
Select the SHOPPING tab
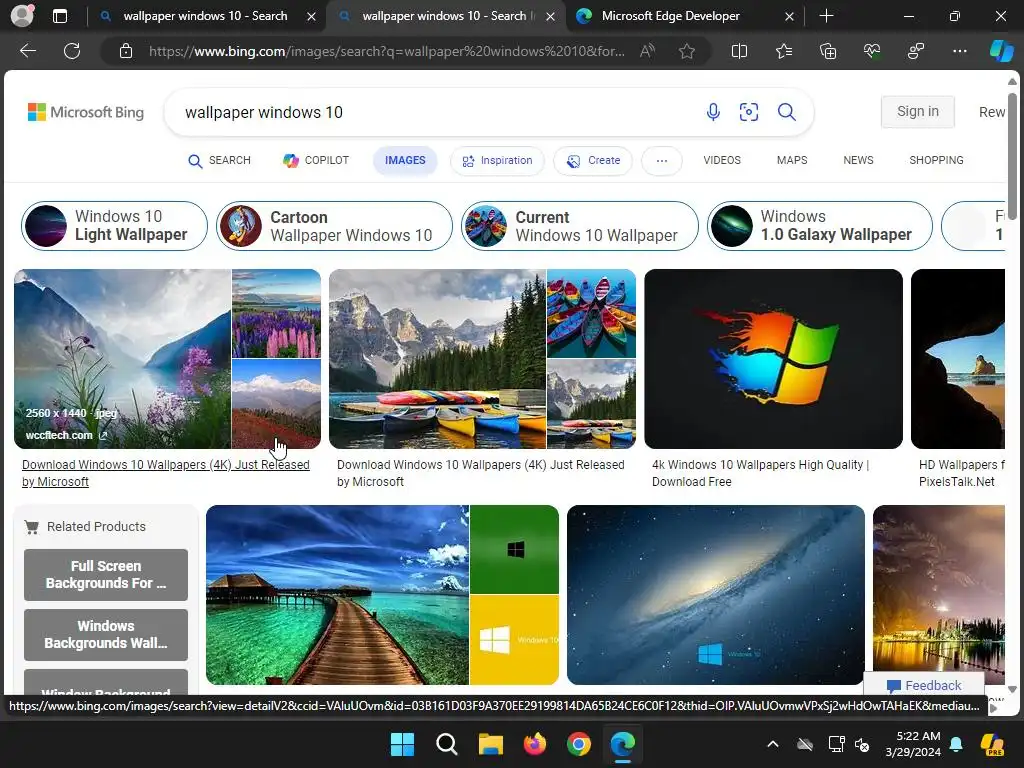click(x=936, y=160)
